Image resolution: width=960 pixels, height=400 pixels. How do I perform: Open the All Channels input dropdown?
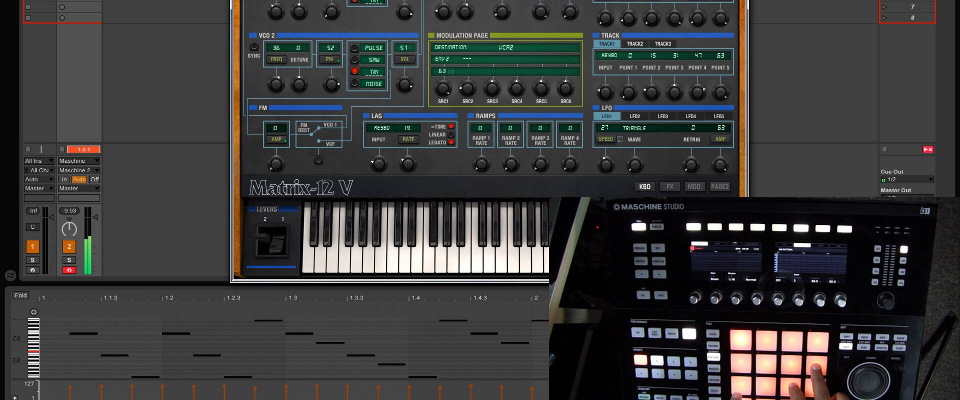coord(39,170)
